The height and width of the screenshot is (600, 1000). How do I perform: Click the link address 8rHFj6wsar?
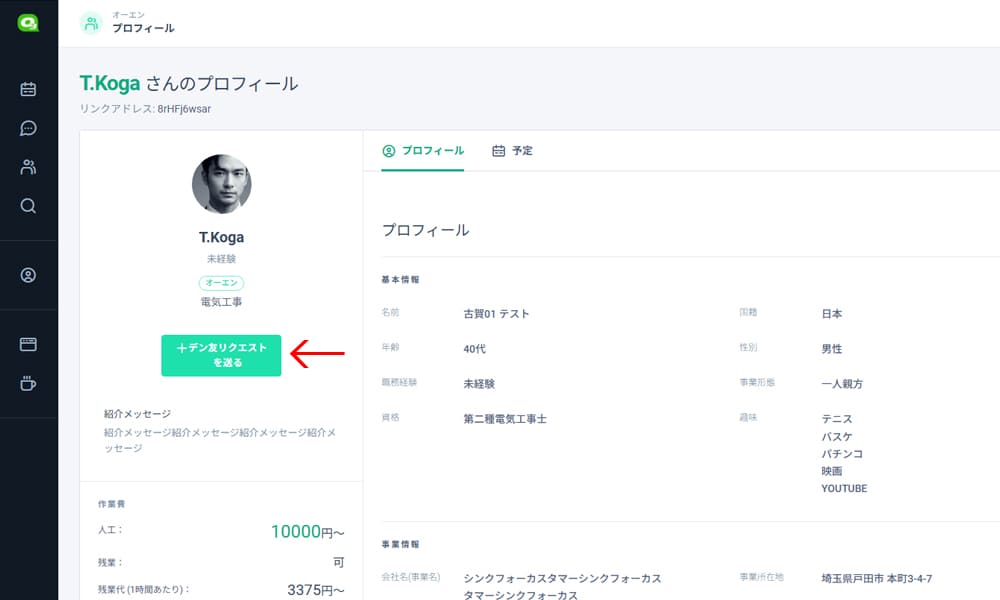tap(184, 108)
